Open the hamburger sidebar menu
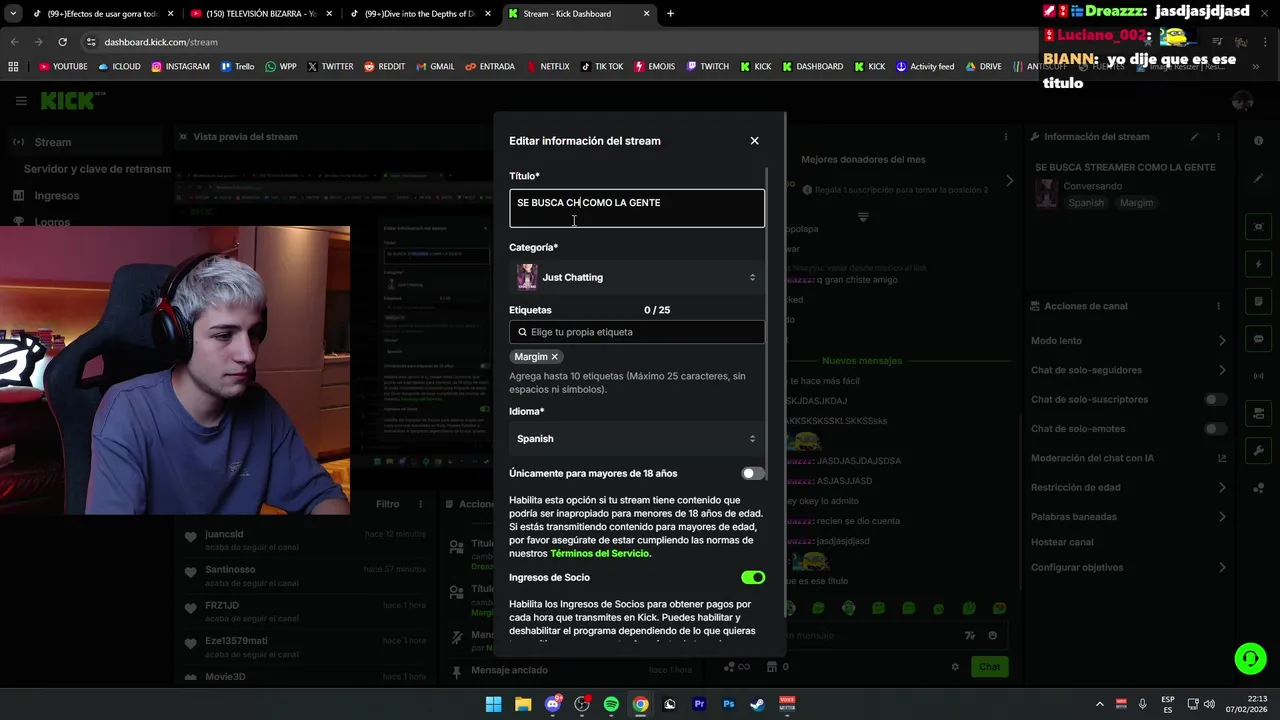The height and width of the screenshot is (720, 1280). point(21,101)
